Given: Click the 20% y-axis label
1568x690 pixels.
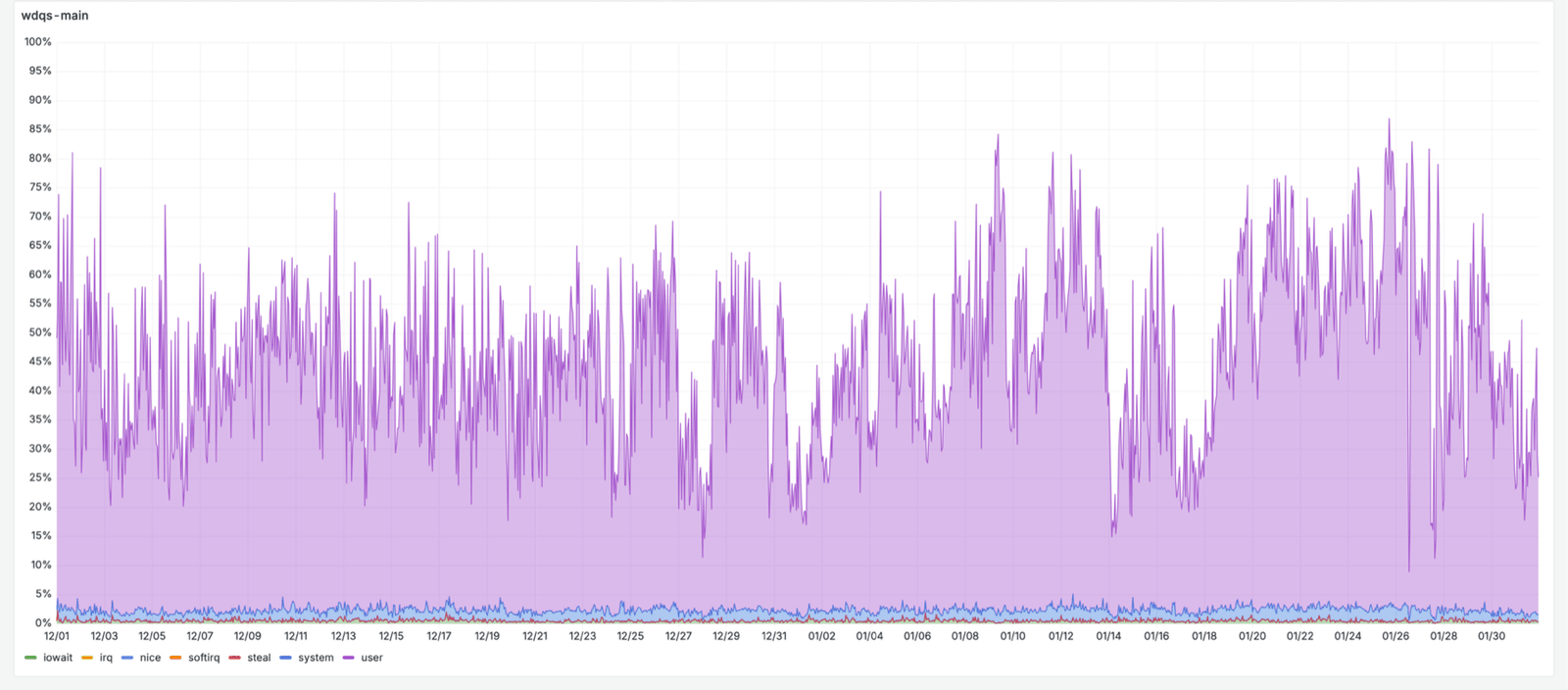Looking at the screenshot, I should 40,507.
